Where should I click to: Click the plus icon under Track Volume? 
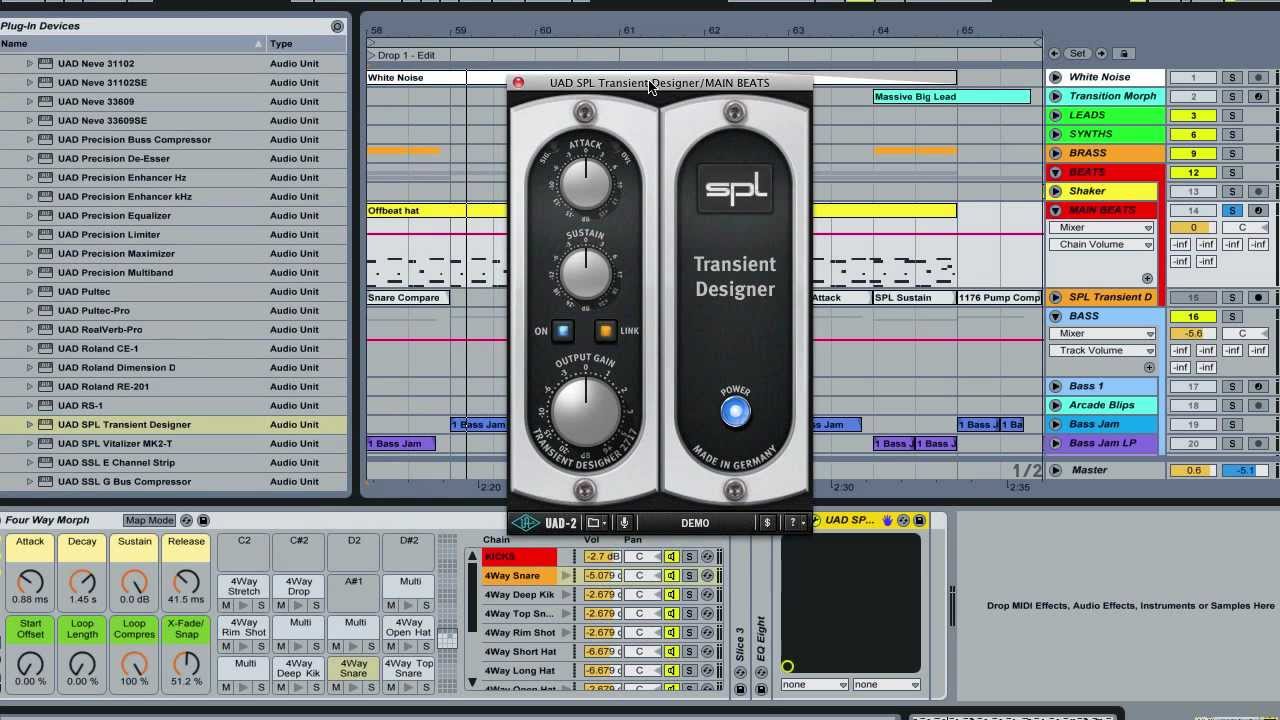tap(1147, 367)
